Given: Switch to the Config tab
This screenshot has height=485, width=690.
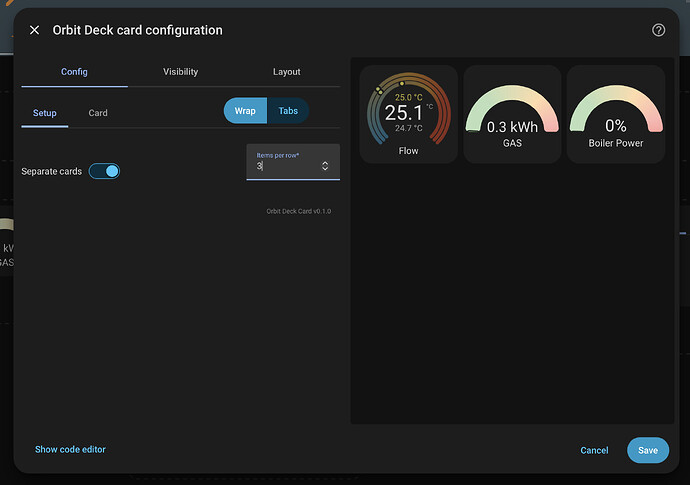Looking at the screenshot, I should 74,72.
